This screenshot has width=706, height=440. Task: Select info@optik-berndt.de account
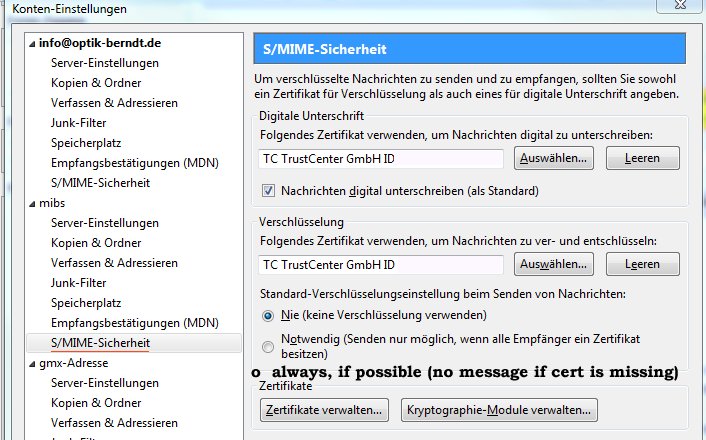[100, 43]
